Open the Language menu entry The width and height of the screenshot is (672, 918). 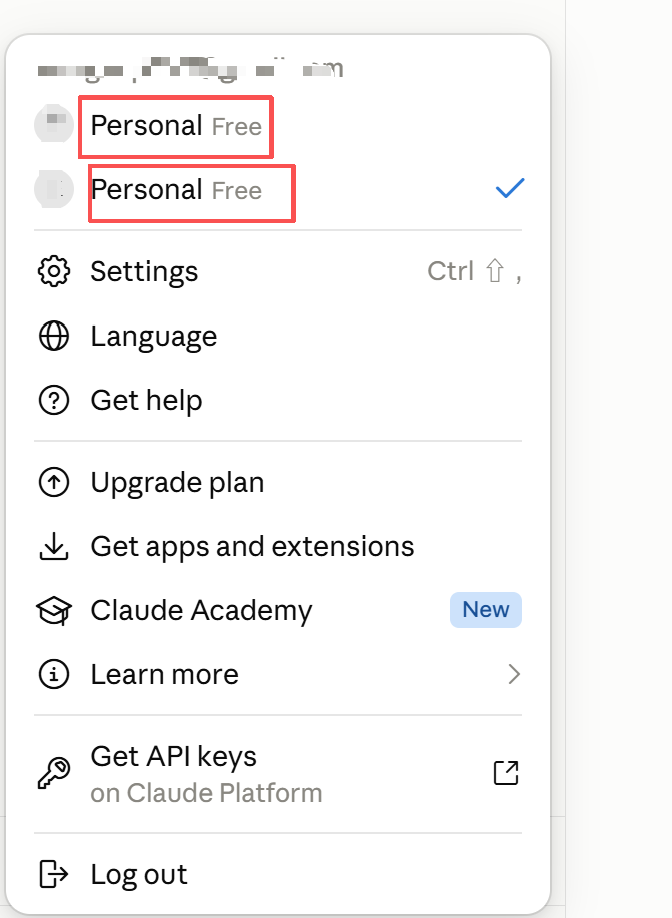pos(278,336)
